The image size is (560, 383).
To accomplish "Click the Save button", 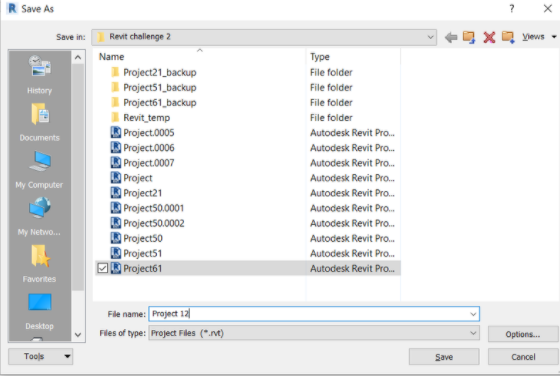I will [444, 357].
